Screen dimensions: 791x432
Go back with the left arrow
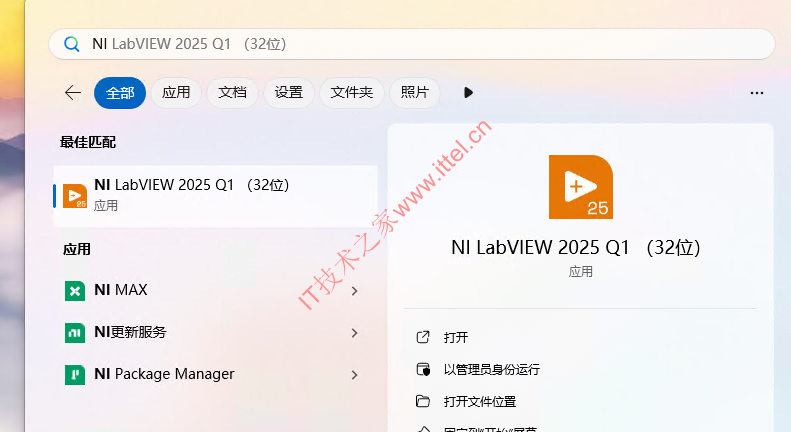[x=73, y=92]
